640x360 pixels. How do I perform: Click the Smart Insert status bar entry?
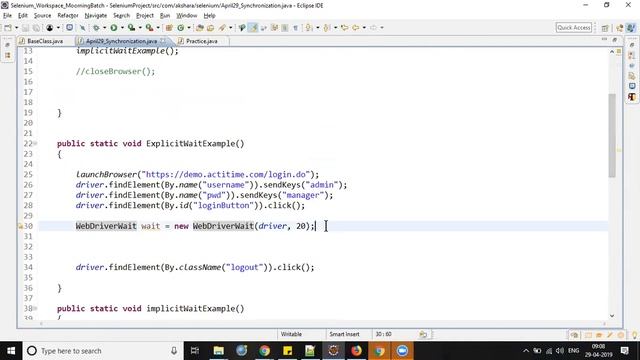click(344, 334)
